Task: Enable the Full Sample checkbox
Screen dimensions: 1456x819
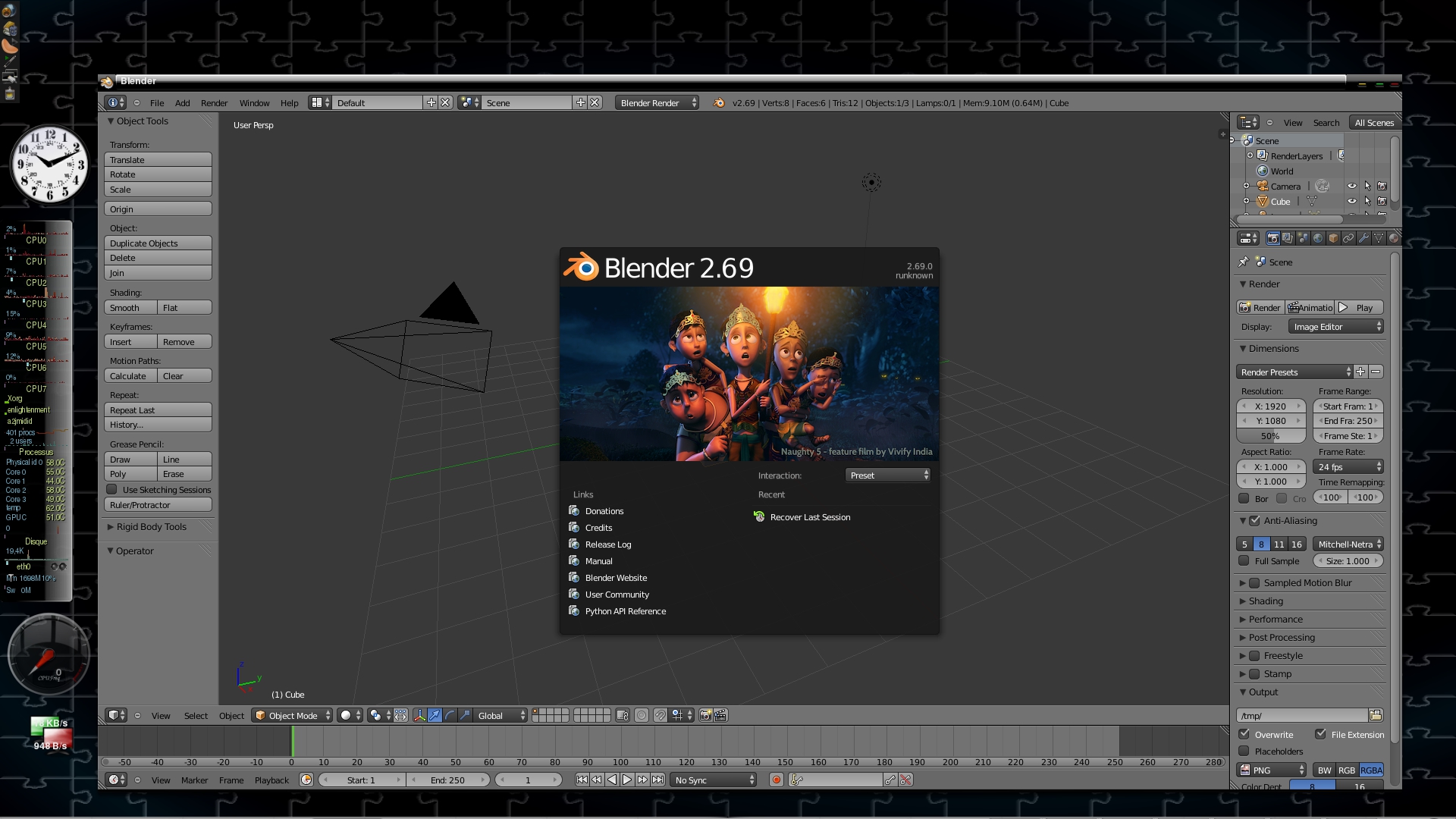Action: tap(1244, 560)
